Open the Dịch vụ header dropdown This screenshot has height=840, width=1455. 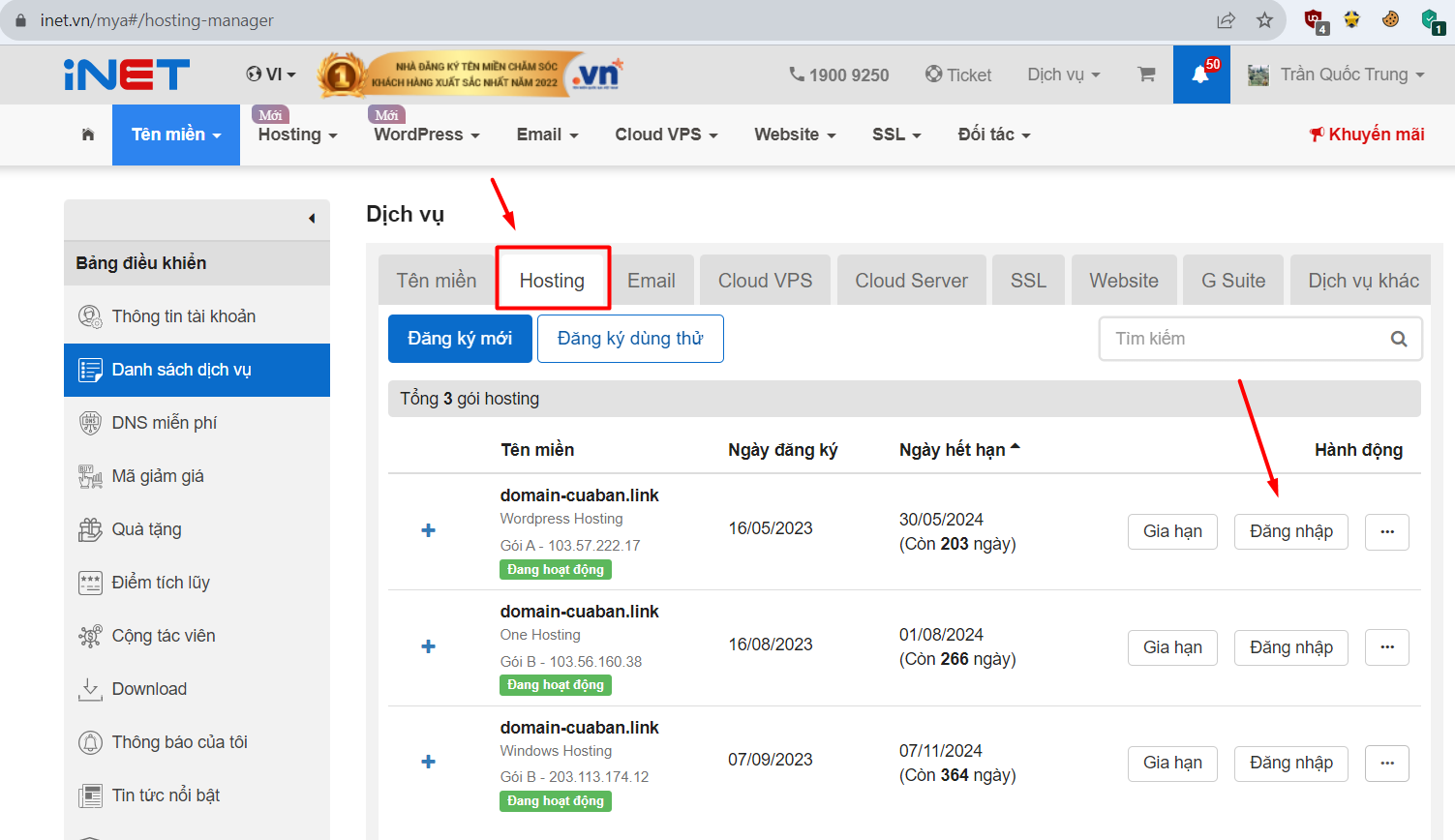(x=1064, y=75)
